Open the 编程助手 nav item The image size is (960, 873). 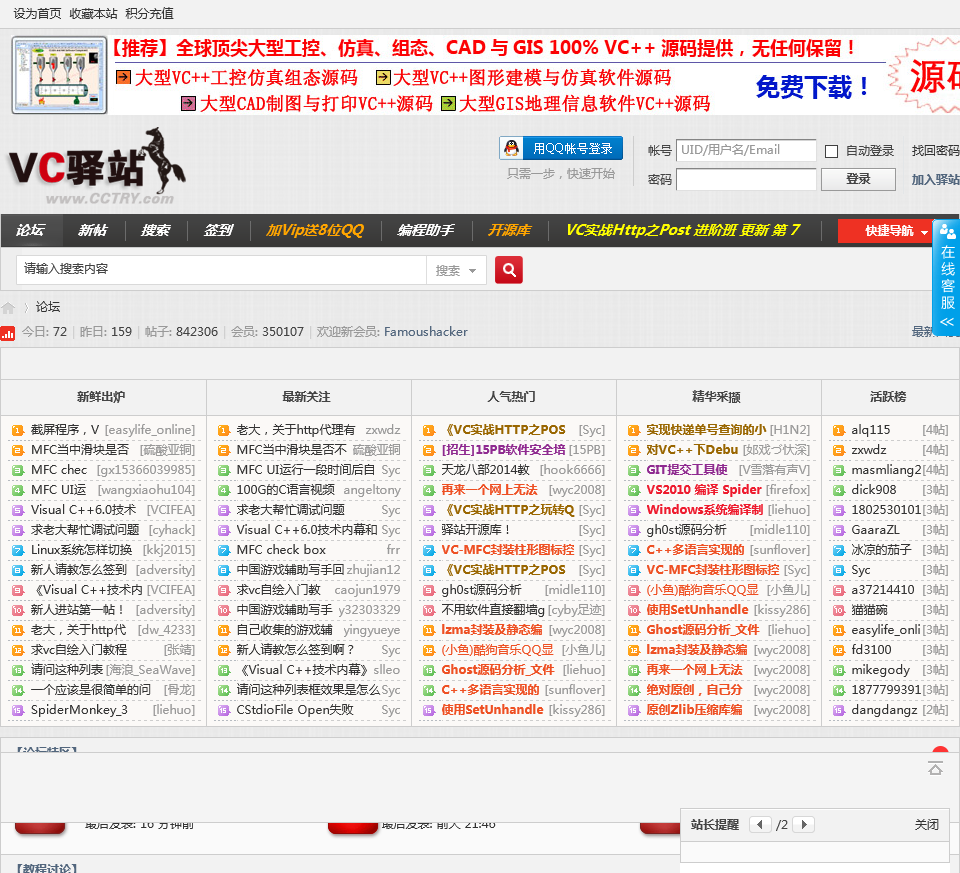pyautogui.click(x=426, y=230)
